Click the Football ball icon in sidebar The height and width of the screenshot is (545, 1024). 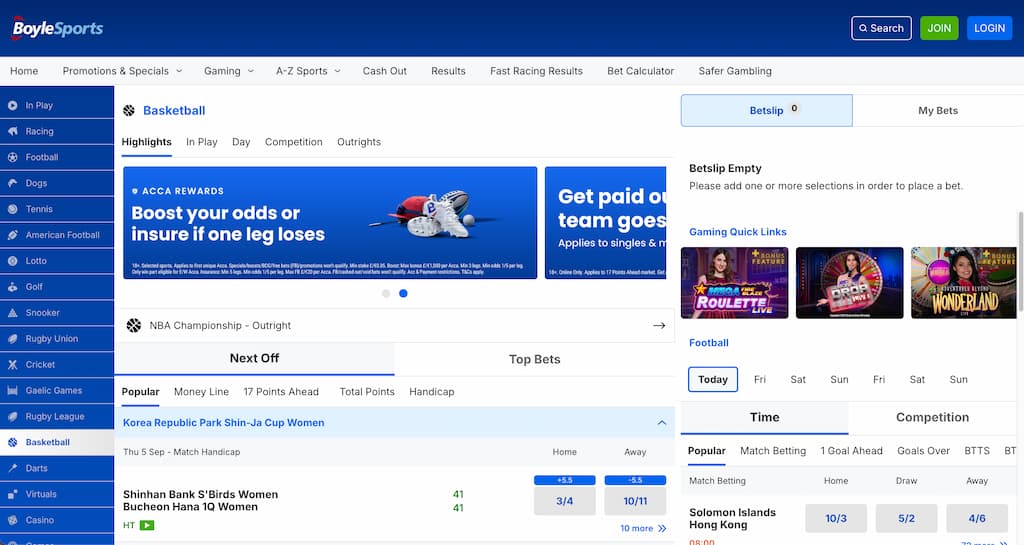pos(12,157)
